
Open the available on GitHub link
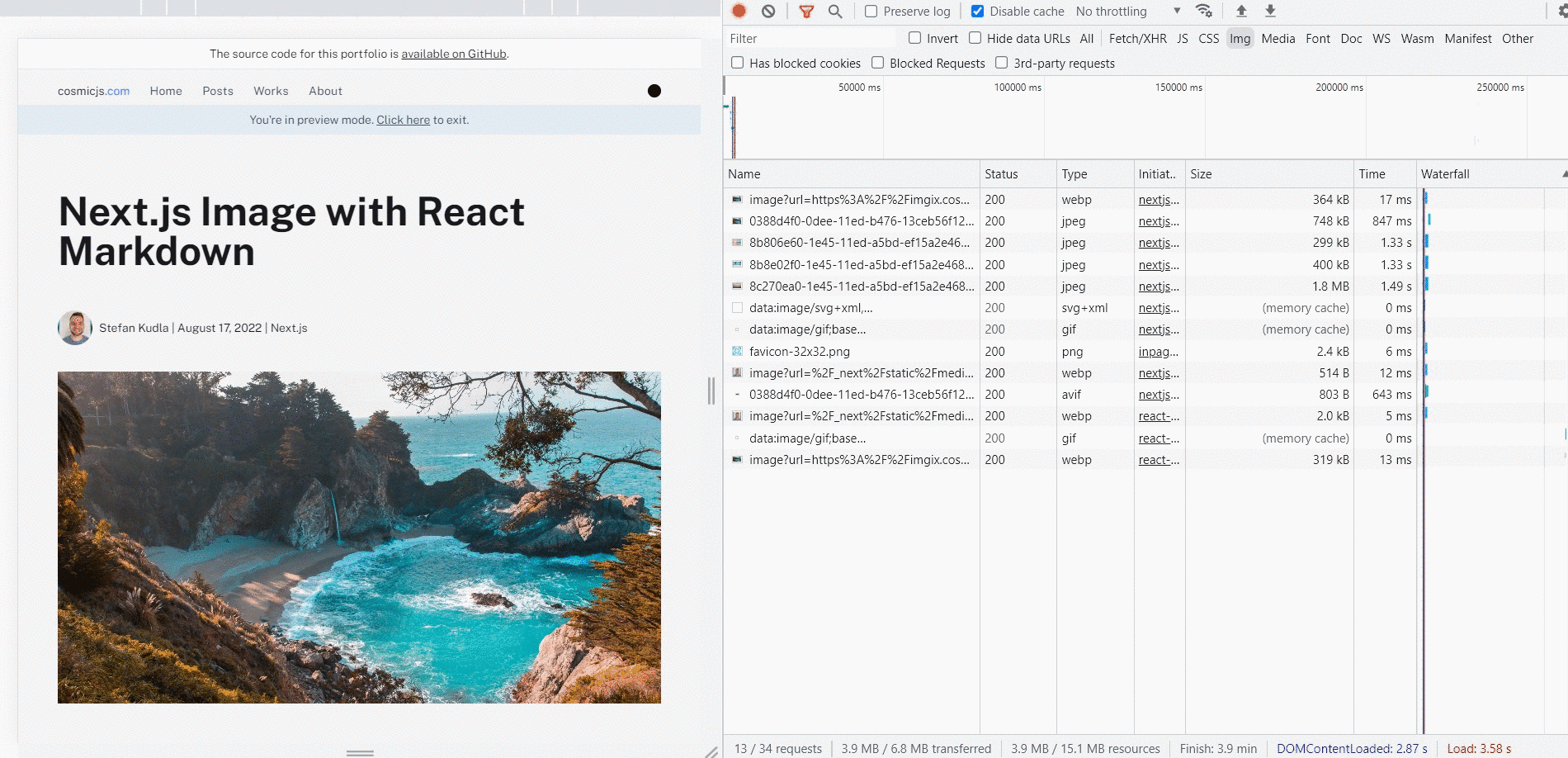pos(454,54)
